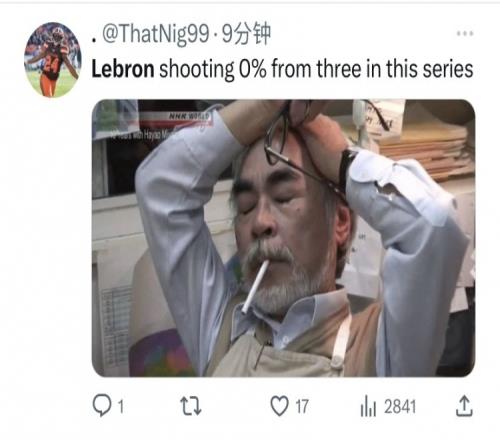Image resolution: width=500 pixels, height=440 pixels.
Task: Like the tweet with the heart icon
Action: [x=279, y=406]
